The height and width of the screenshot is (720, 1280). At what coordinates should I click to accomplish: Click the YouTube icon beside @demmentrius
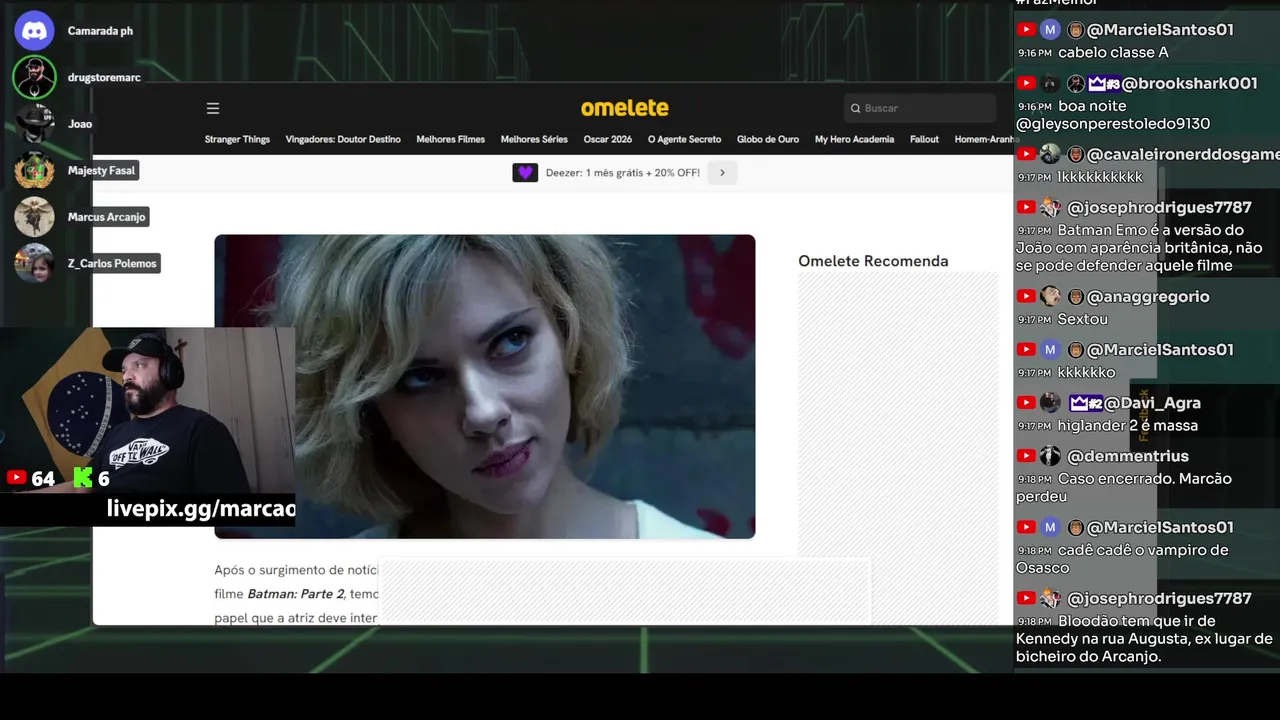click(1026, 456)
